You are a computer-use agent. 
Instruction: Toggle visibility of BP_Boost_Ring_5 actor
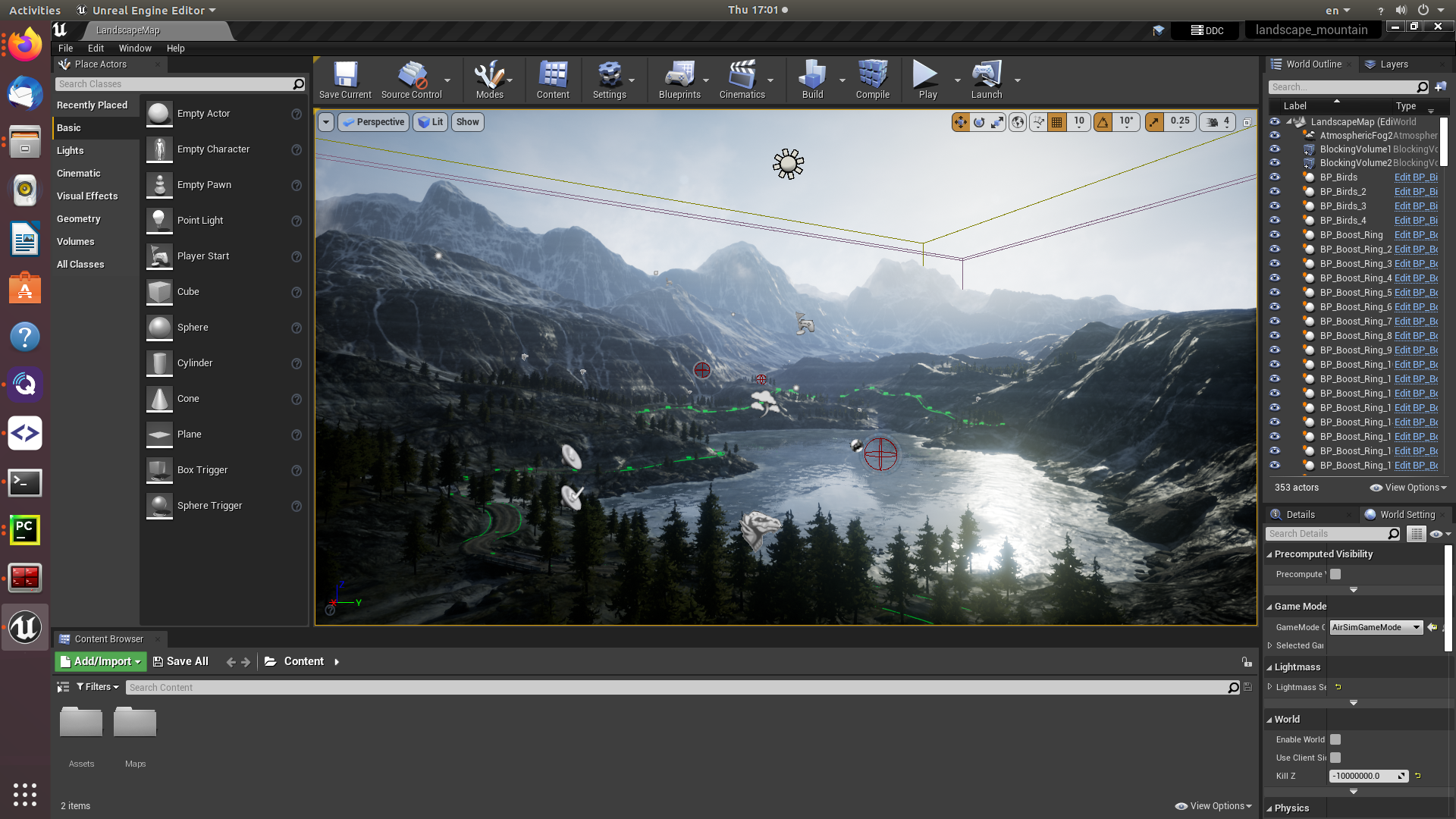(1275, 293)
